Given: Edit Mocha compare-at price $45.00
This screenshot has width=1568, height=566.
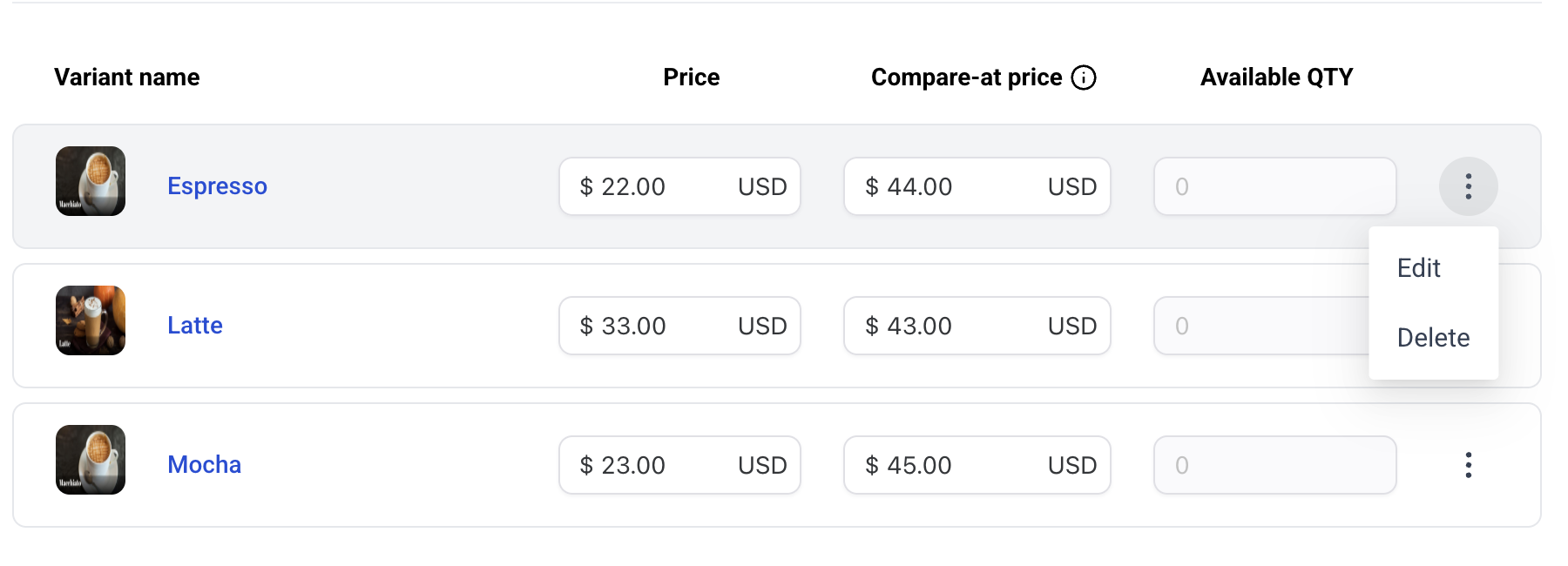Looking at the screenshot, I should point(950,465).
